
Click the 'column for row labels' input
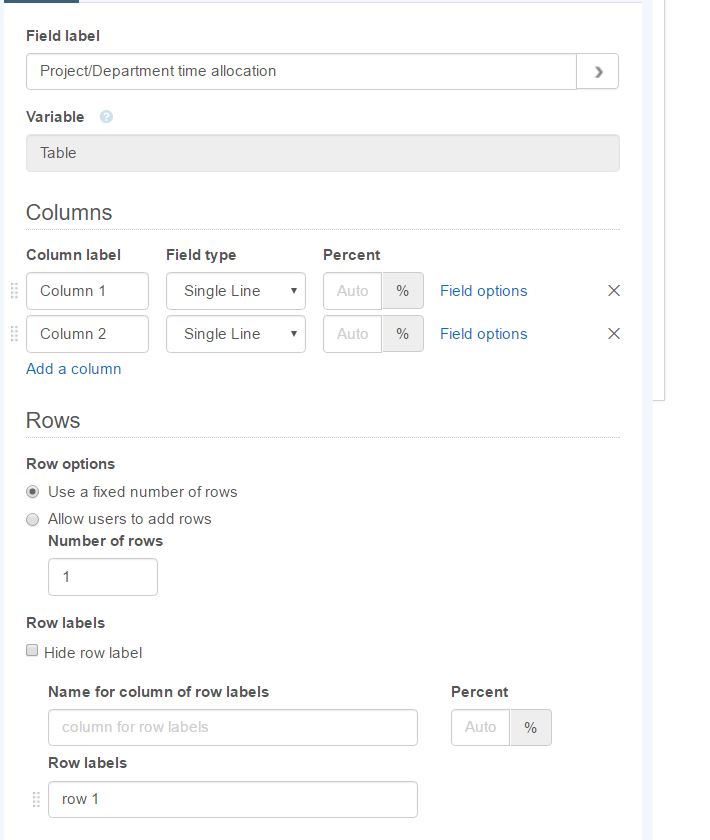[232, 727]
